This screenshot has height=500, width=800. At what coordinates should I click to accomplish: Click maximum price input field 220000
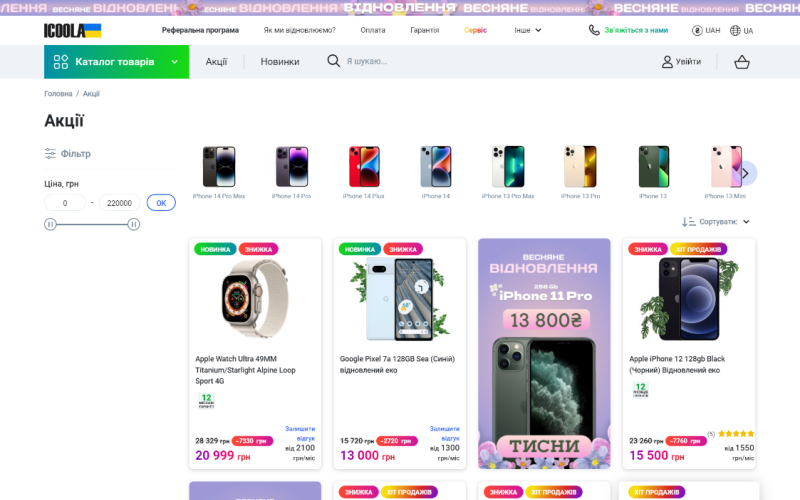119,203
